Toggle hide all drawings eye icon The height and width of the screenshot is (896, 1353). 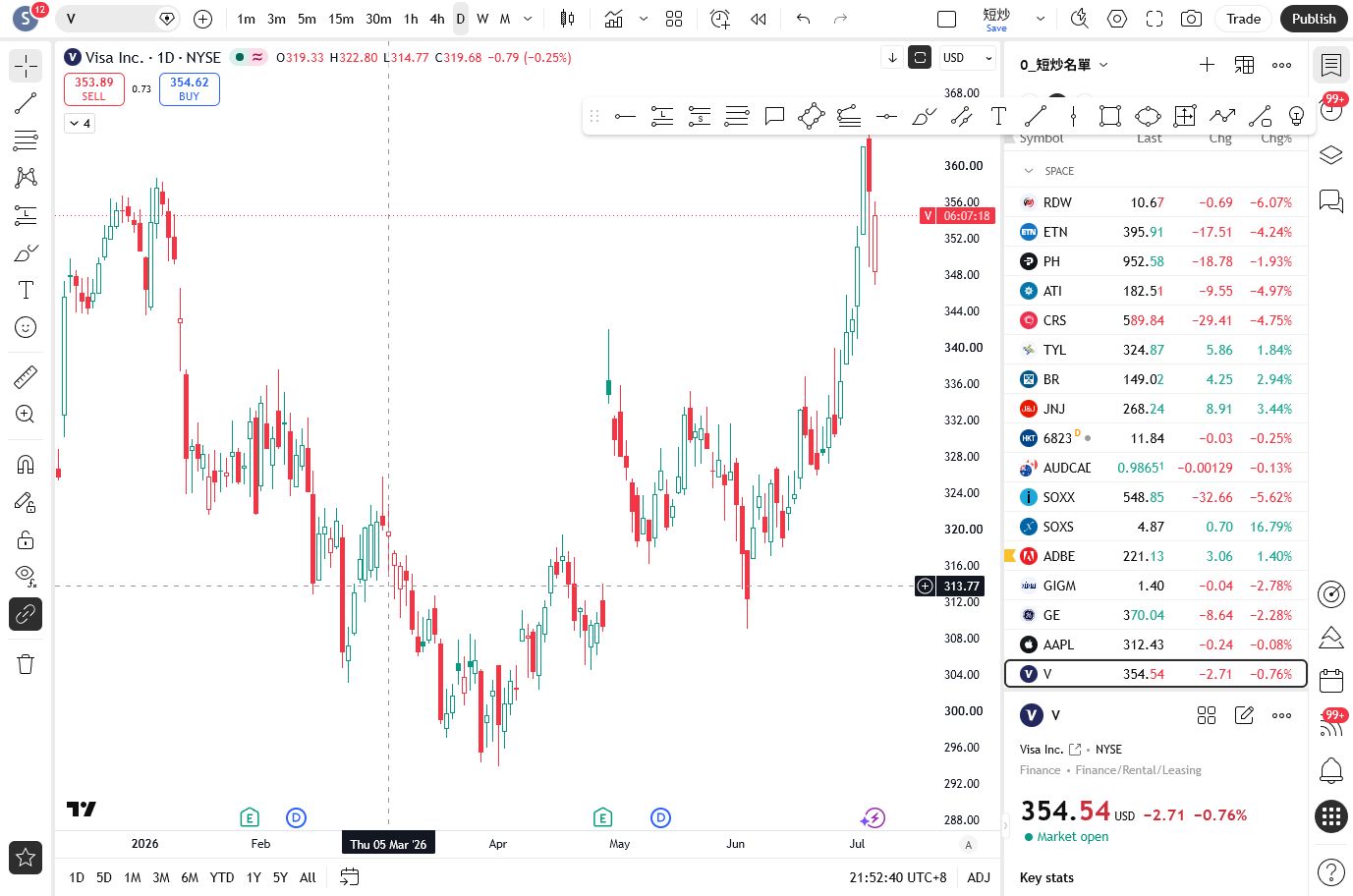click(26, 577)
